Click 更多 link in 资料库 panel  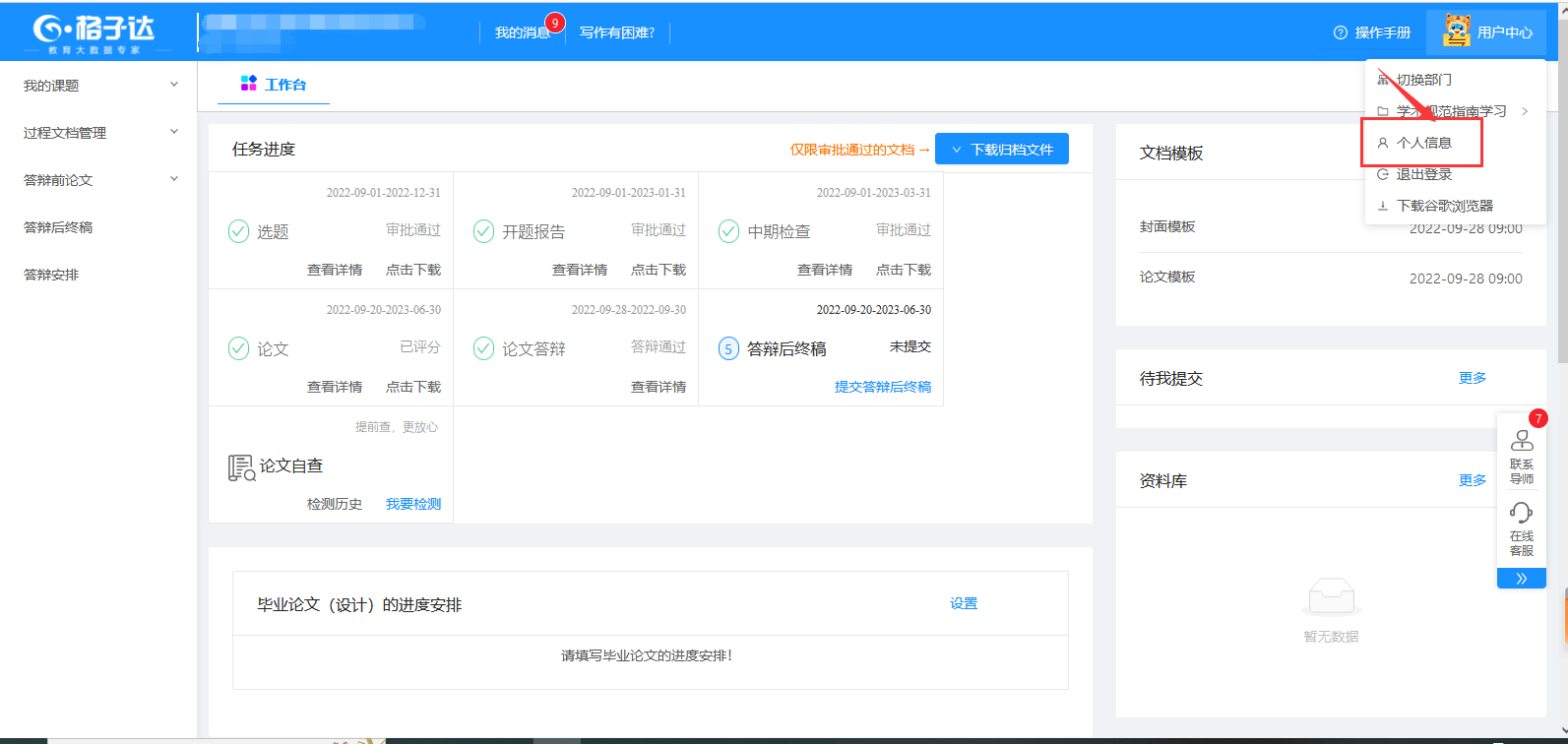click(1472, 480)
